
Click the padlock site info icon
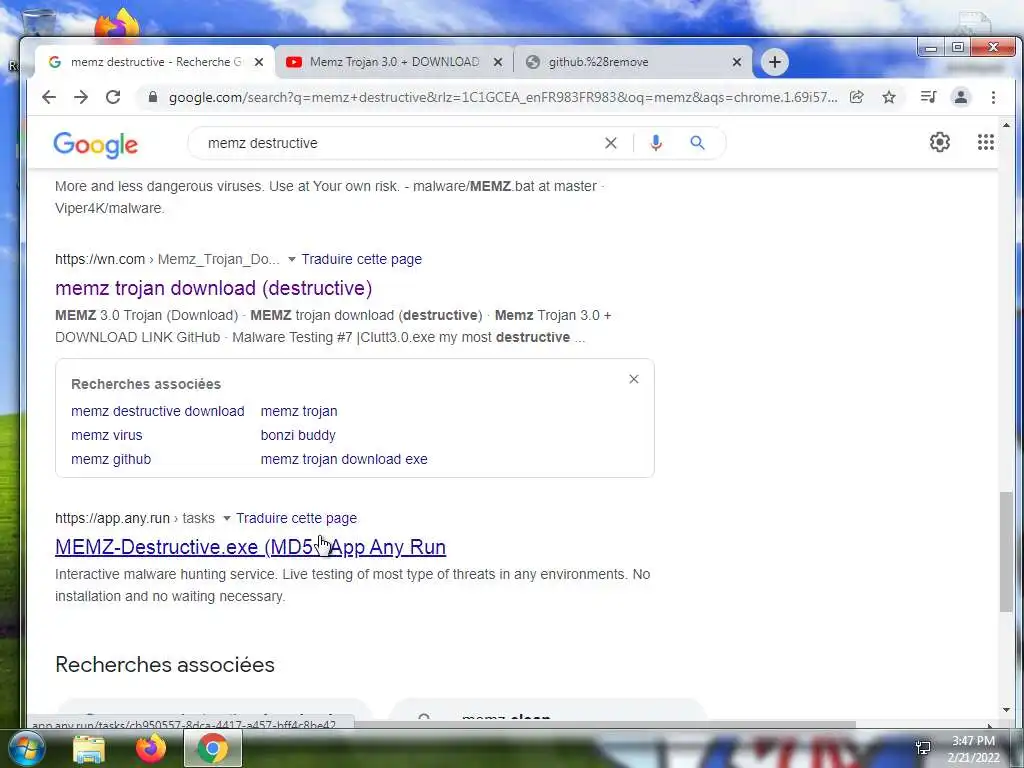(x=153, y=97)
